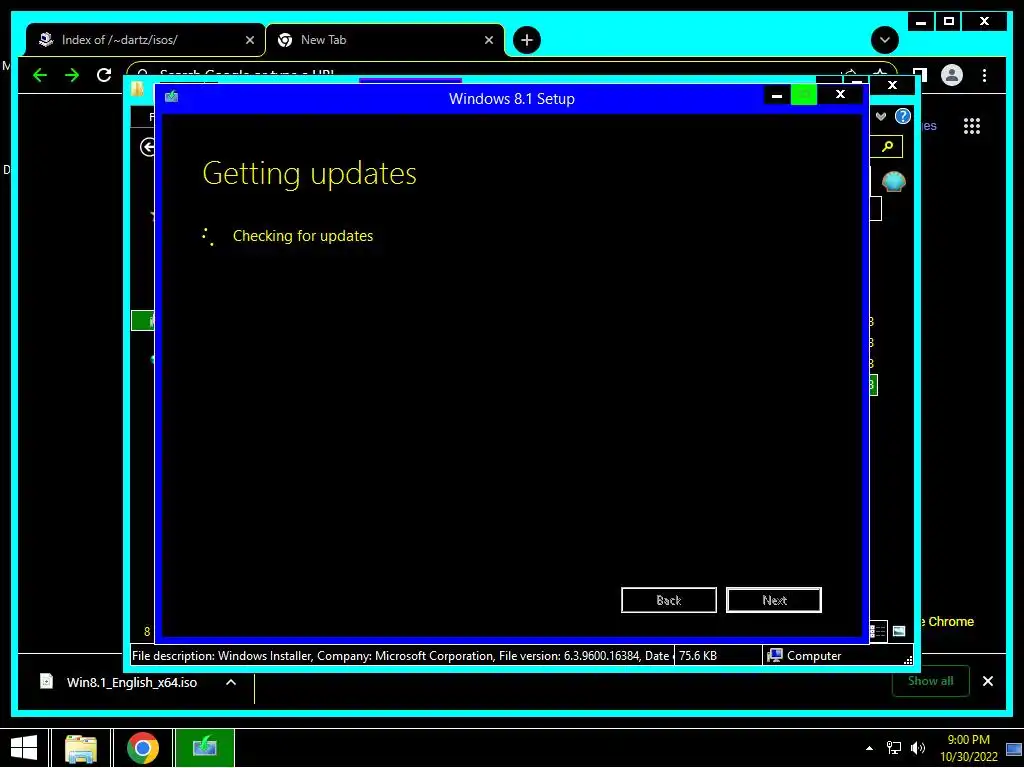This screenshot has height=768, width=1024.
Task: Go back with Chrome back arrow
Action: click(40, 75)
